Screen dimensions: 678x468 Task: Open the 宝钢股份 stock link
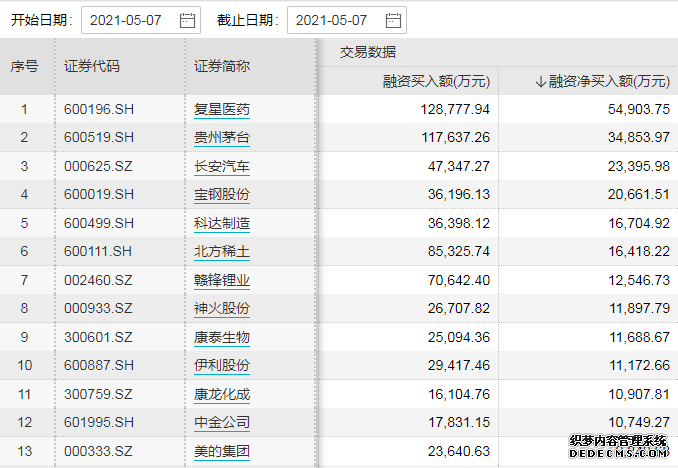point(222,194)
